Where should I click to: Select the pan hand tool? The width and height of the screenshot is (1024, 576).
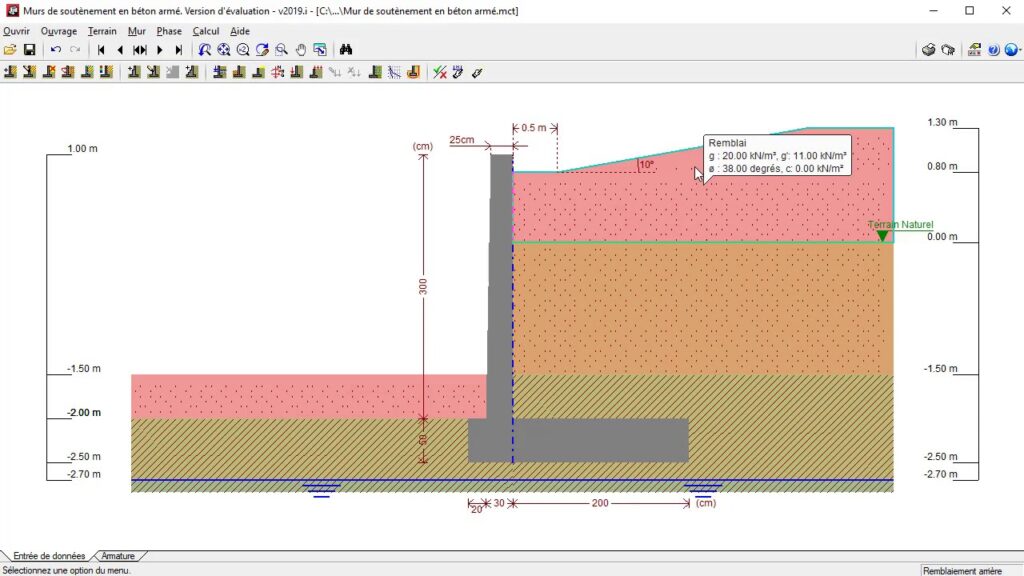[x=301, y=50]
